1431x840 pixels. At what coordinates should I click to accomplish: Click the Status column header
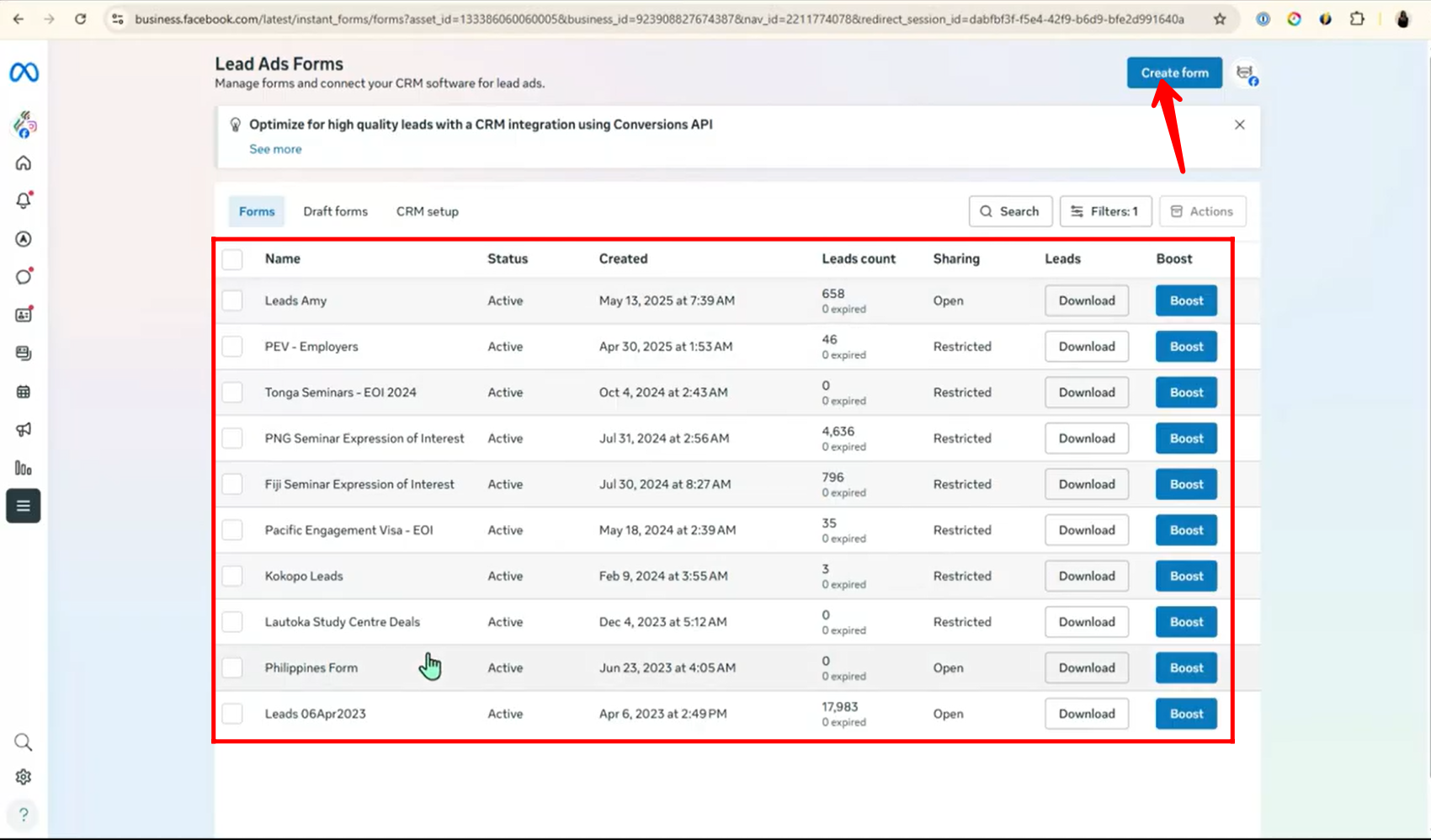508,259
